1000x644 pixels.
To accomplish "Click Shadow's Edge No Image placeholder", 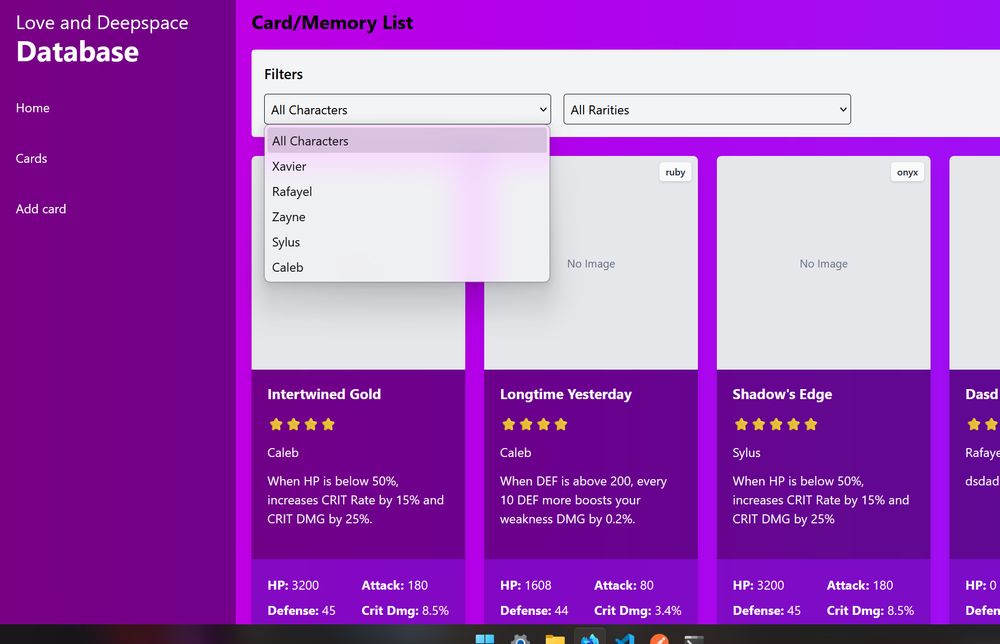I will [x=823, y=263].
